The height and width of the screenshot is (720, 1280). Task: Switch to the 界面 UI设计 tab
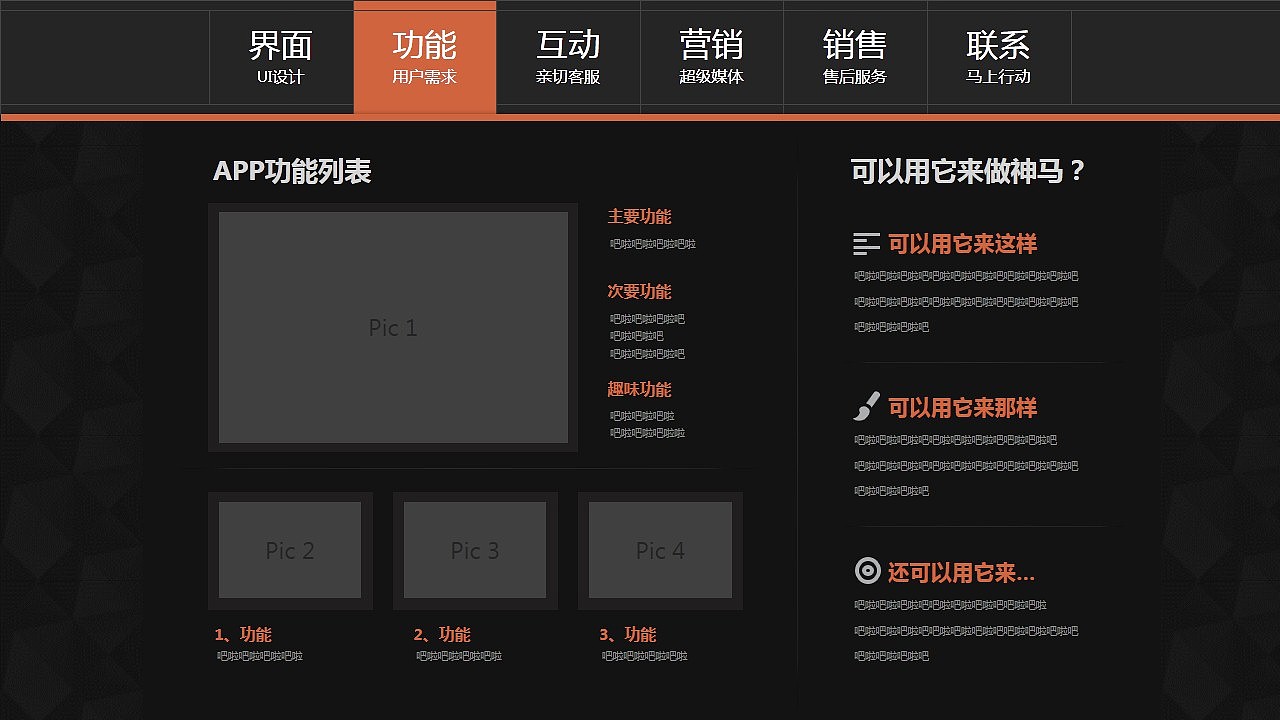coord(281,58)
